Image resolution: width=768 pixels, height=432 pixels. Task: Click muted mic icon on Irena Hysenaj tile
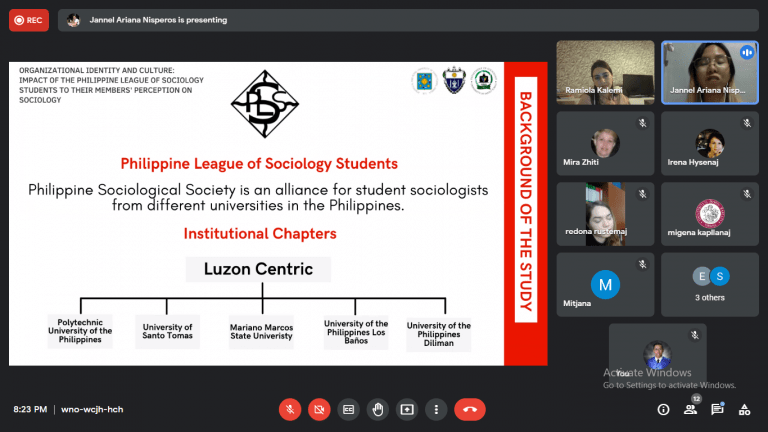click(x=747, y=123)
